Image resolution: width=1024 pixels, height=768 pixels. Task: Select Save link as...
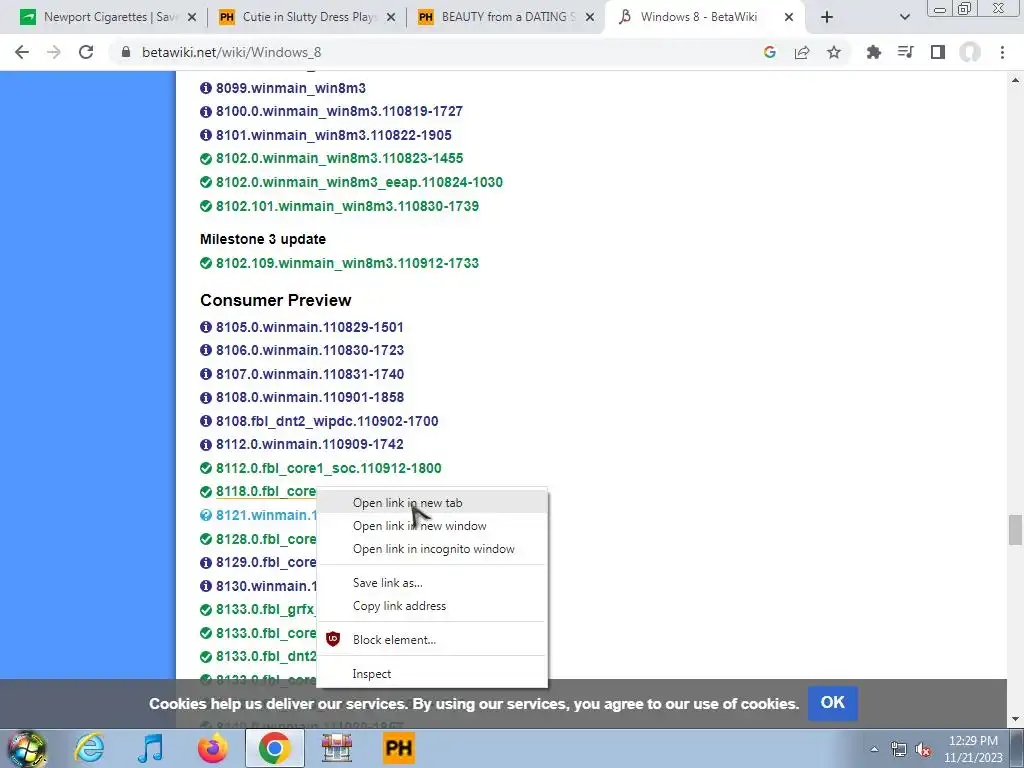pos(432,583)
